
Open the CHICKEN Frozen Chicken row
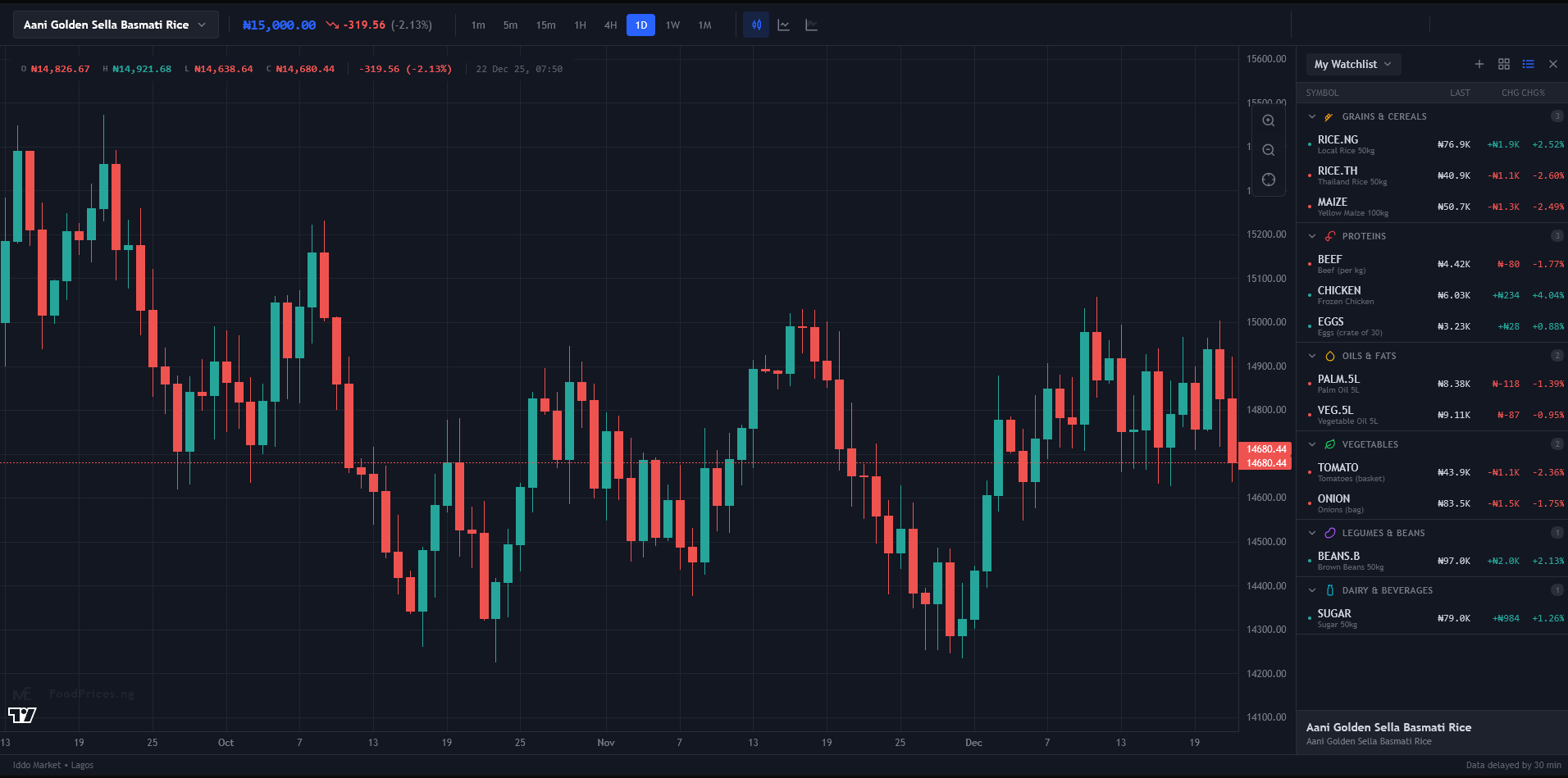tap(1432, 295)
